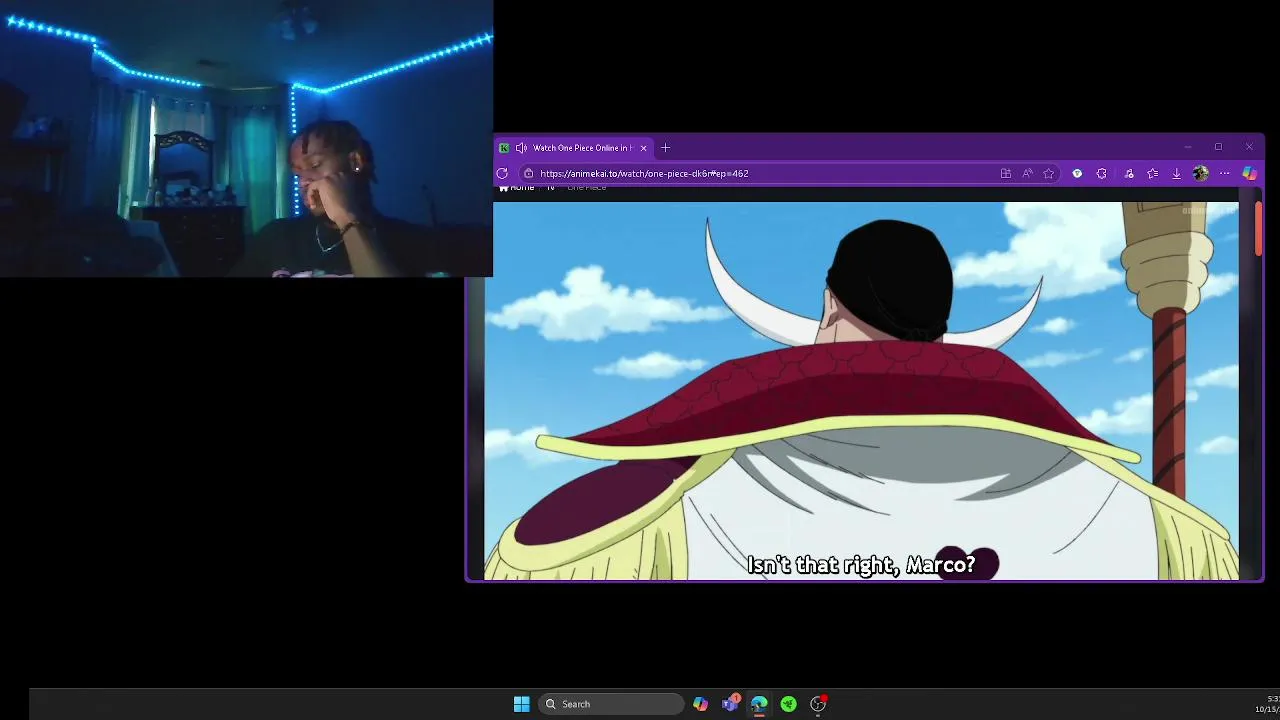Open the people icon in toolbar

(1129, 173)
